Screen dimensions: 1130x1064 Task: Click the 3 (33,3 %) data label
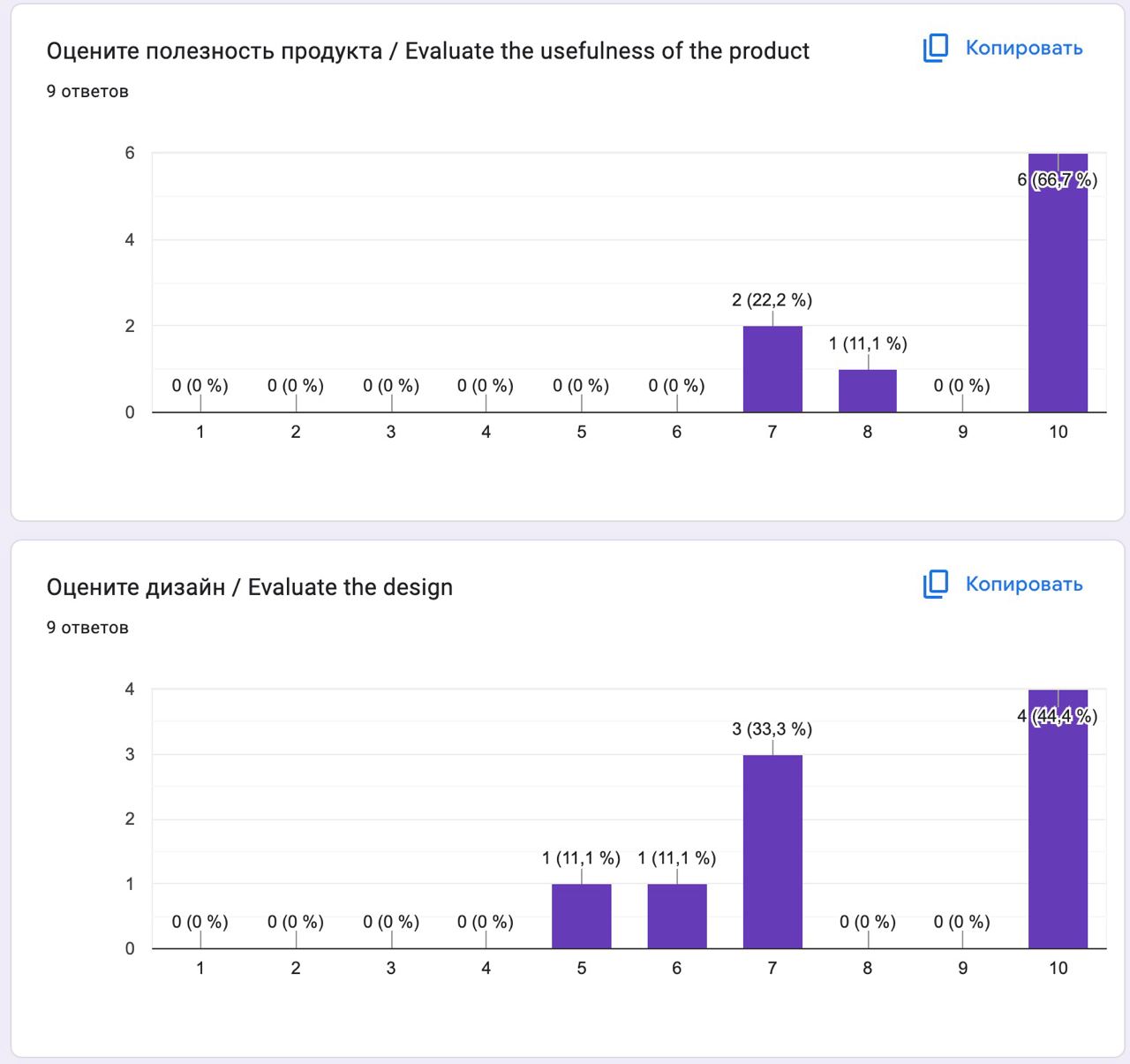772,729
